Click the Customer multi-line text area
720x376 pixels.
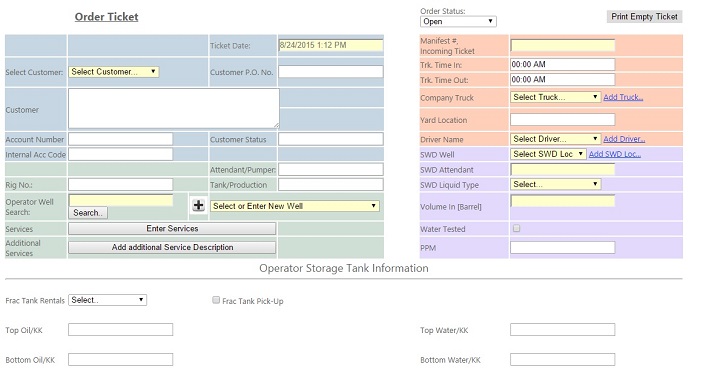[x=174, y=108]
